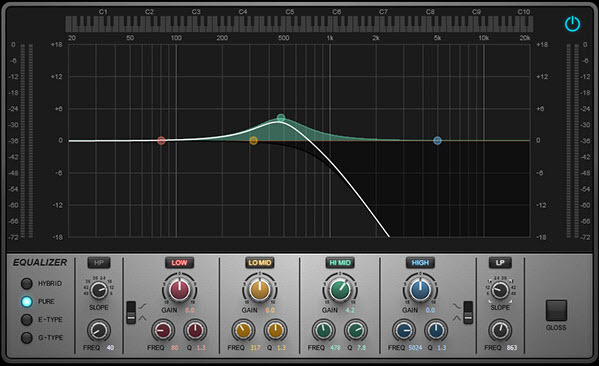The height and width of the screenshot is (366, 599).
Task: Click the 20k frequency axis label
Action: (x=525, y=38)
